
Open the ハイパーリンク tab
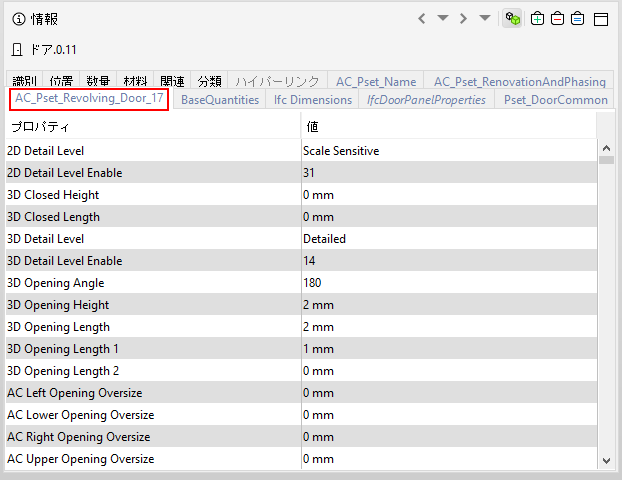pyautogui.click(x=277, y=81)
